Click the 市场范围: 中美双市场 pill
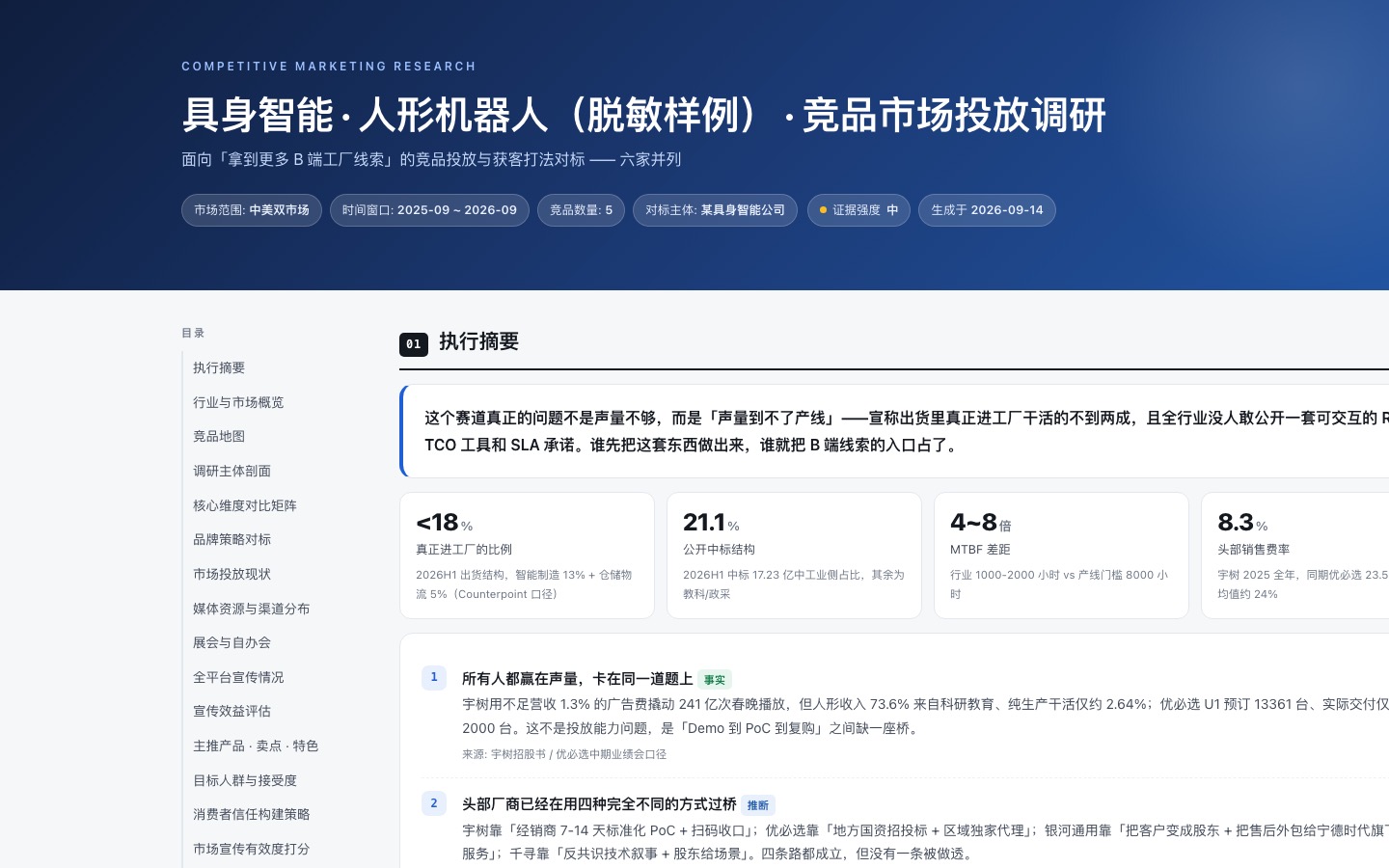 coord(252,210)
